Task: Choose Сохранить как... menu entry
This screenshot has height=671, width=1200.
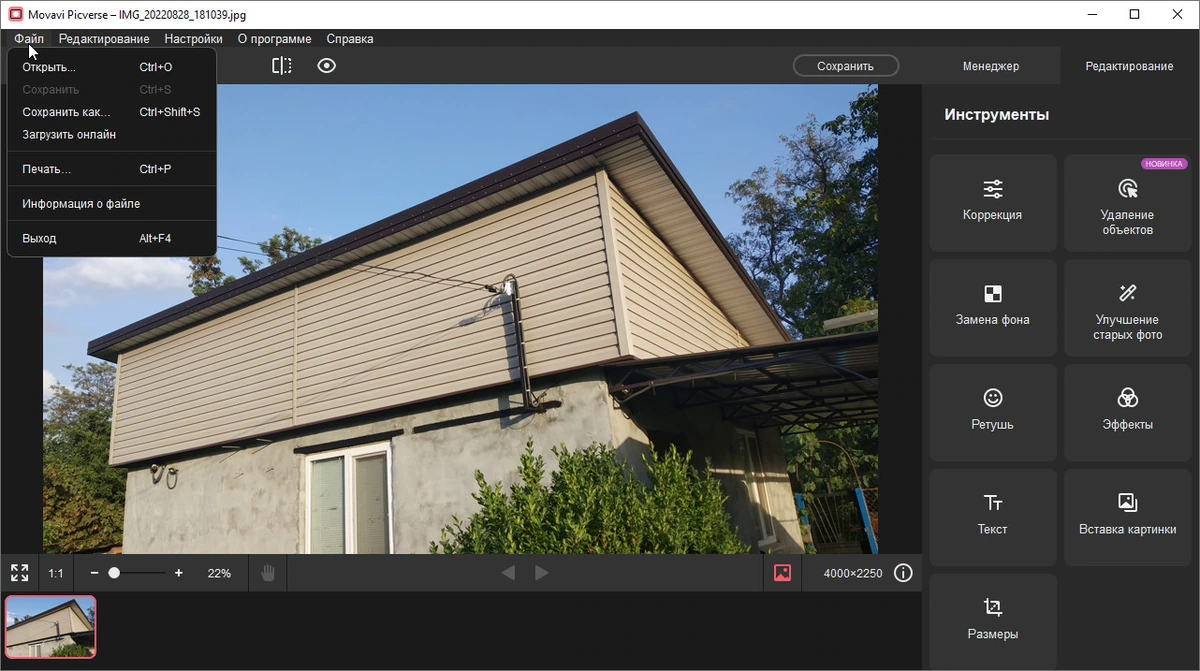Action: 112,112
